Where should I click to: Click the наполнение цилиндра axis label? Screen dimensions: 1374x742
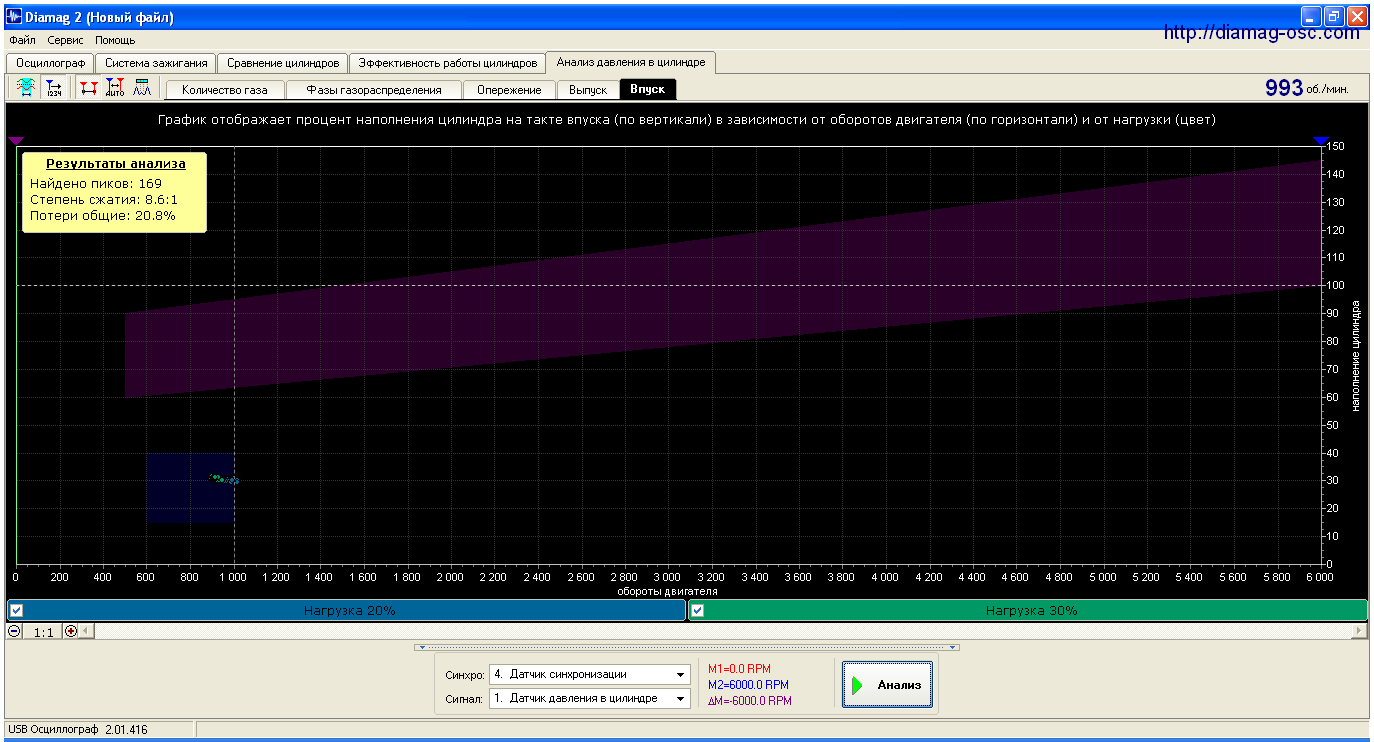tap(1357, 355)
